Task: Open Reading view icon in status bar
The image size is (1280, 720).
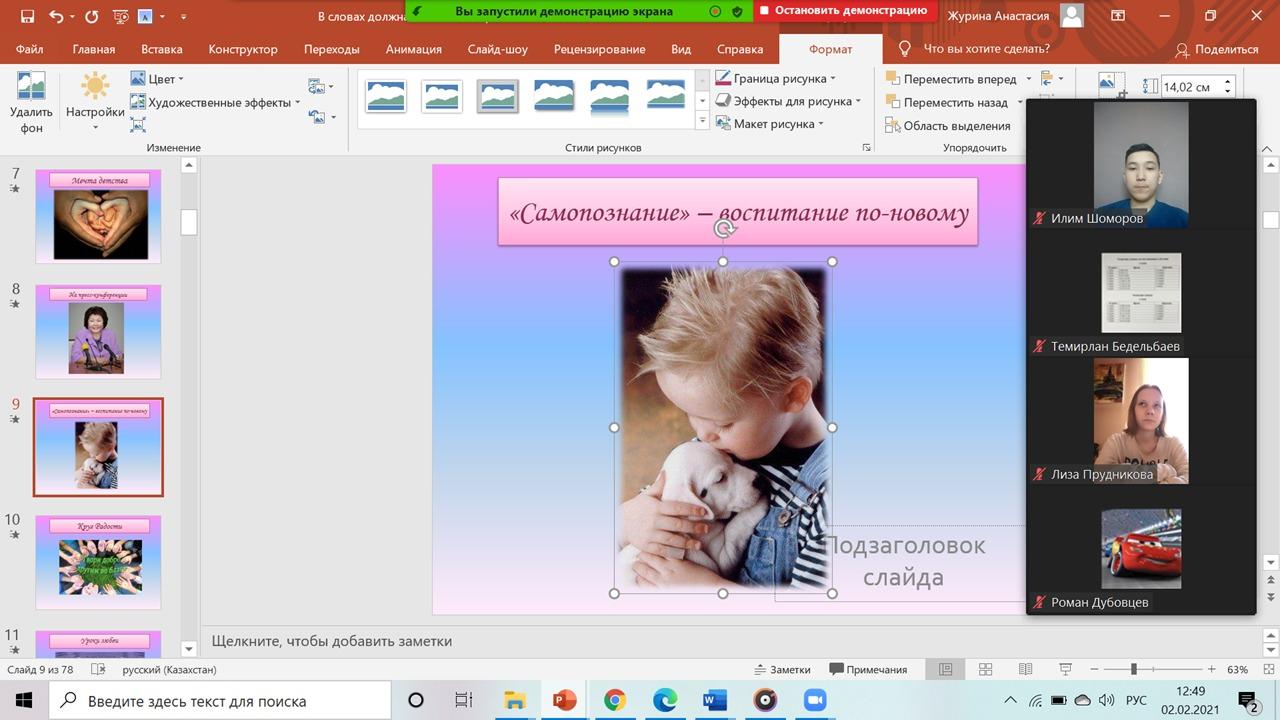Action: point(1025,669)
